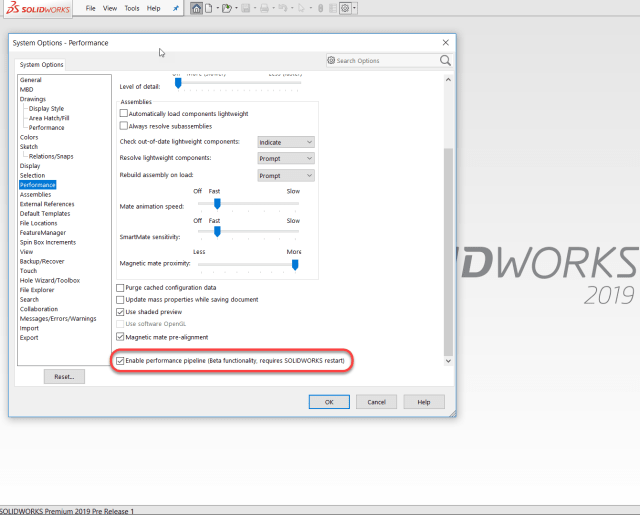
Task: Open a file with the Open icon
Action: pyautogui.click(x=227, y=8)
